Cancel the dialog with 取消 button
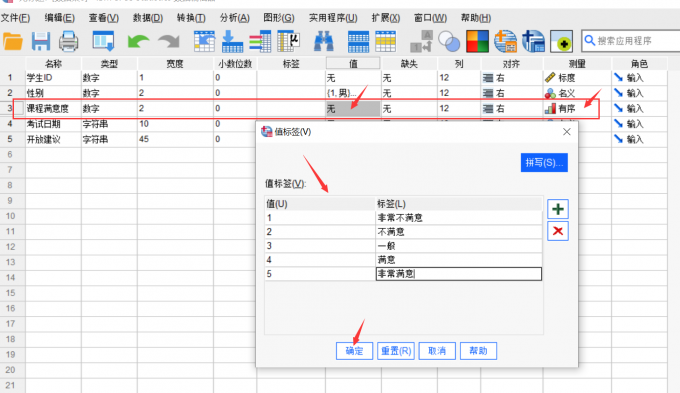The width and height of the screenshot is (680, 393). (x=437, y=350)
